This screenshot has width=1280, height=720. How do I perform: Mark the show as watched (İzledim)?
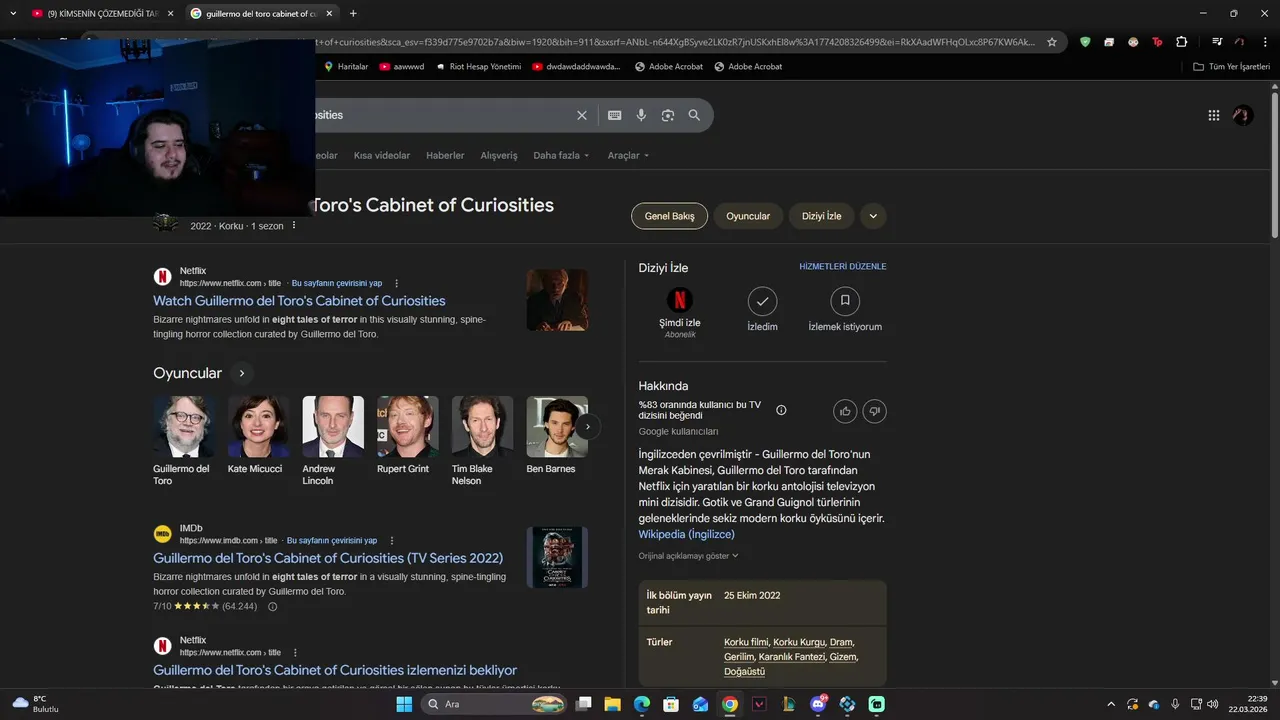pyautogui.click(x=762, y=311)
